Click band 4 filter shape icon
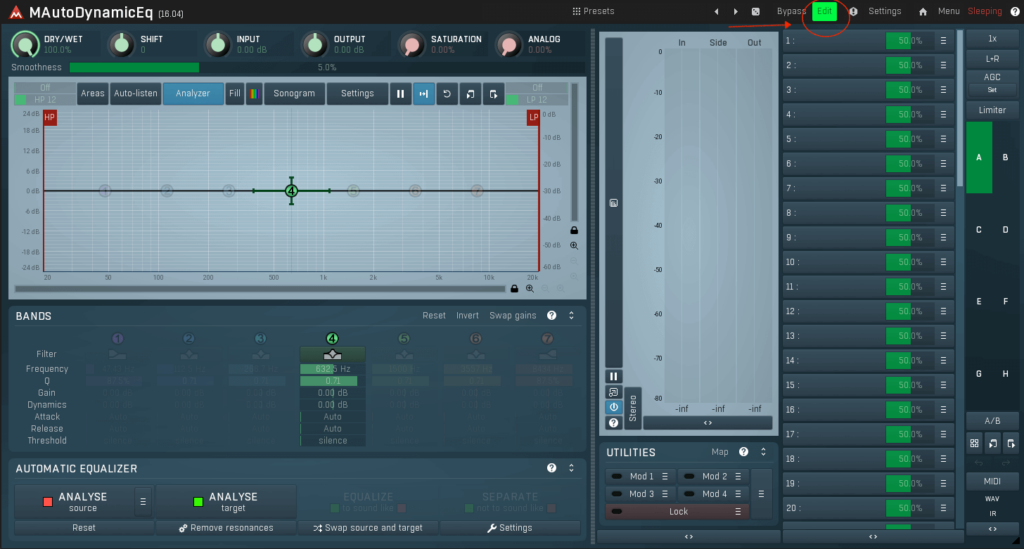 (x=332, y=354)
